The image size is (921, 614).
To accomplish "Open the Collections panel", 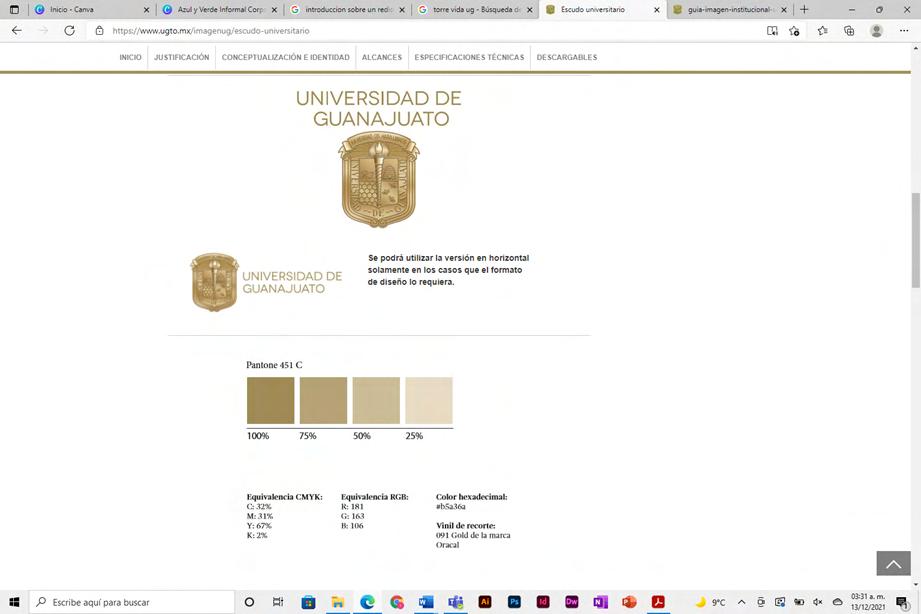I will coord(849,31).
